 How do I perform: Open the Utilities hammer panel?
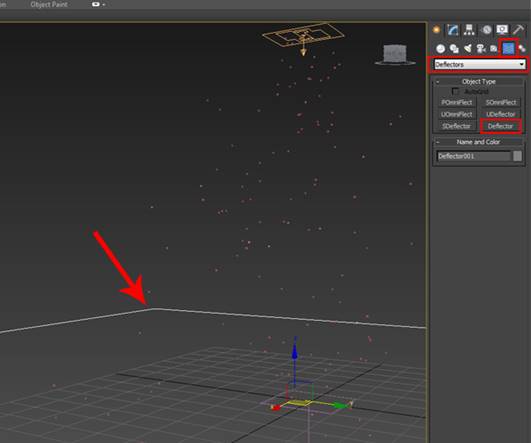518,30
